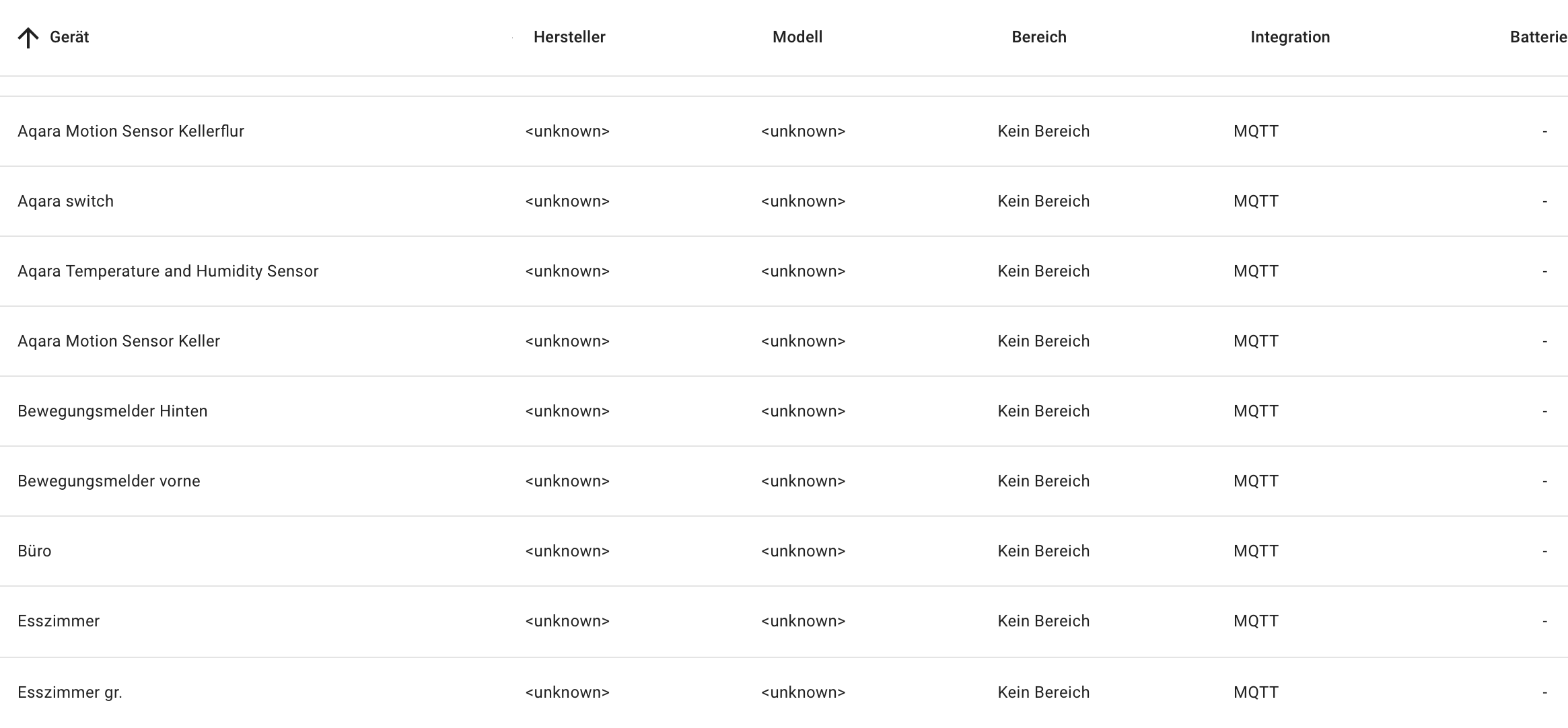Image resolution: width=1568 pixels, height=728 pixels.
Task: Click the sort arrow icon beside Gerät
Action: coord(28,38)
